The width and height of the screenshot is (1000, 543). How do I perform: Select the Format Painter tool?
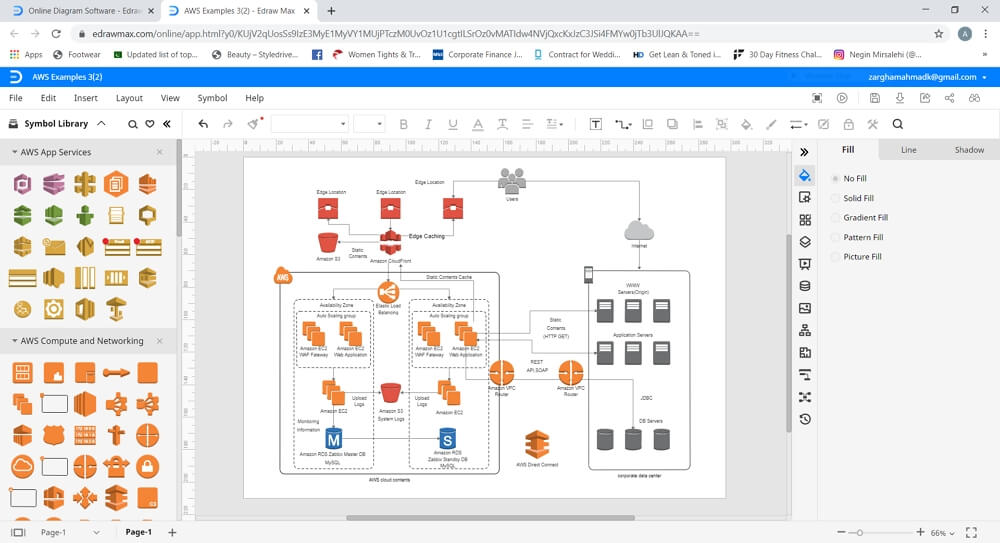(254, 123)
